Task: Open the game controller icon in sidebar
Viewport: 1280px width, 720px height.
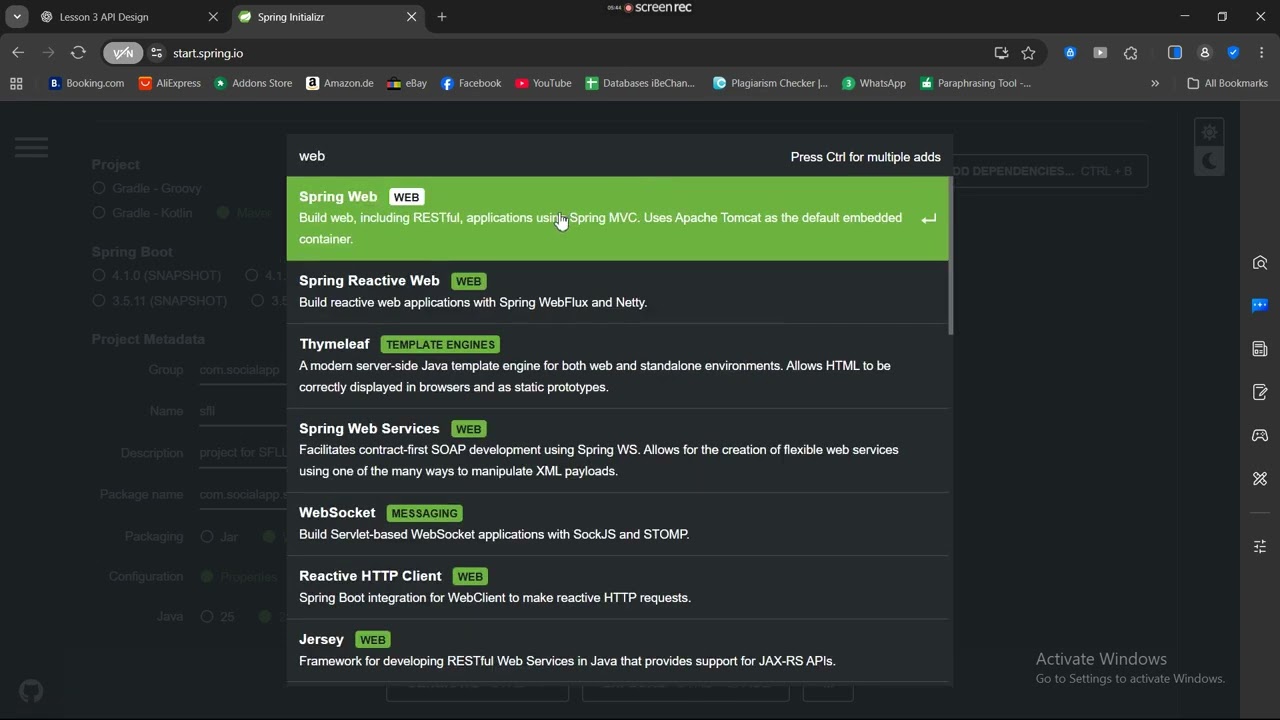Action: pos(1260,436)
